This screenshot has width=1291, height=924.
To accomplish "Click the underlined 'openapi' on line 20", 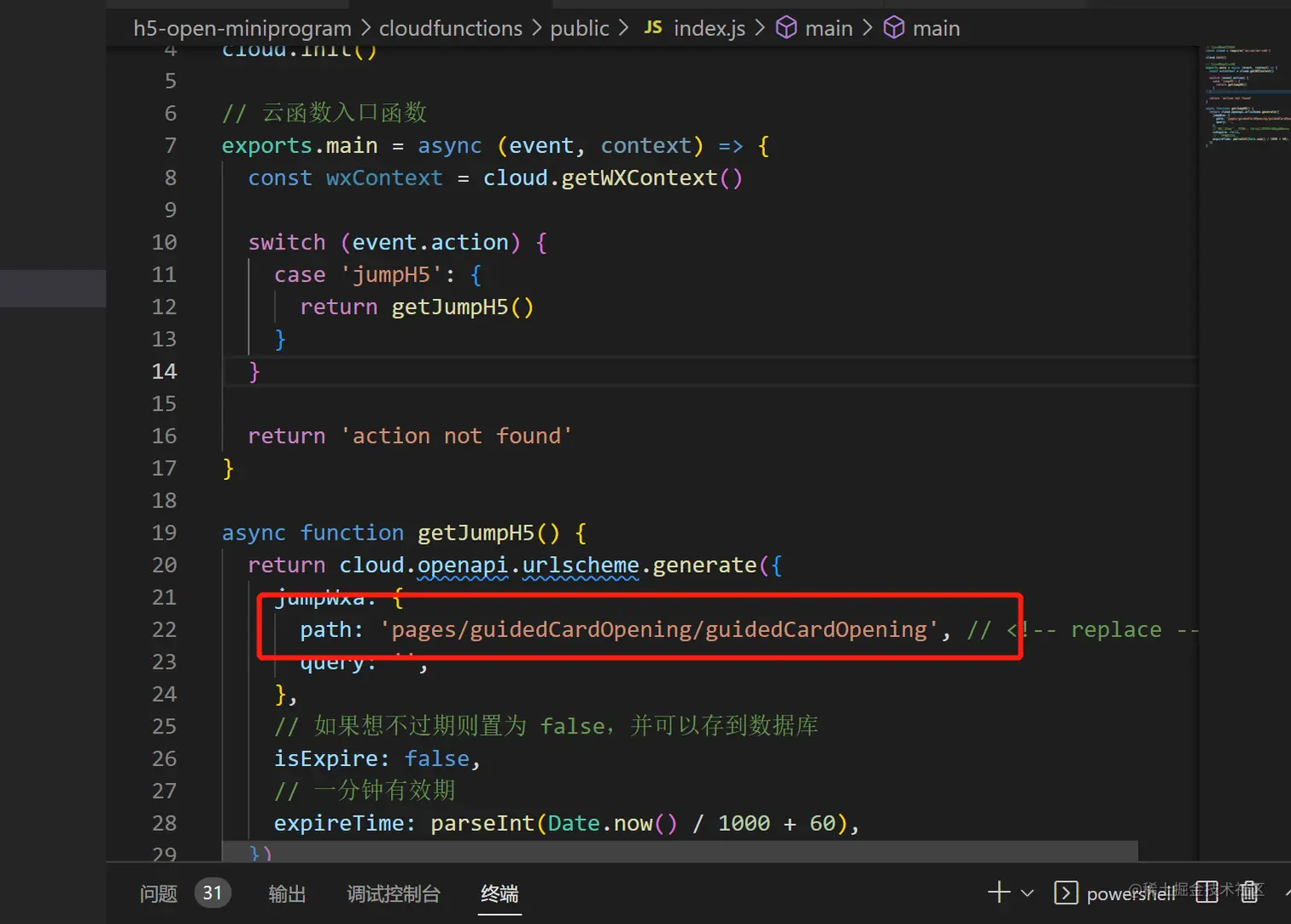I will (x=463, y=565).
